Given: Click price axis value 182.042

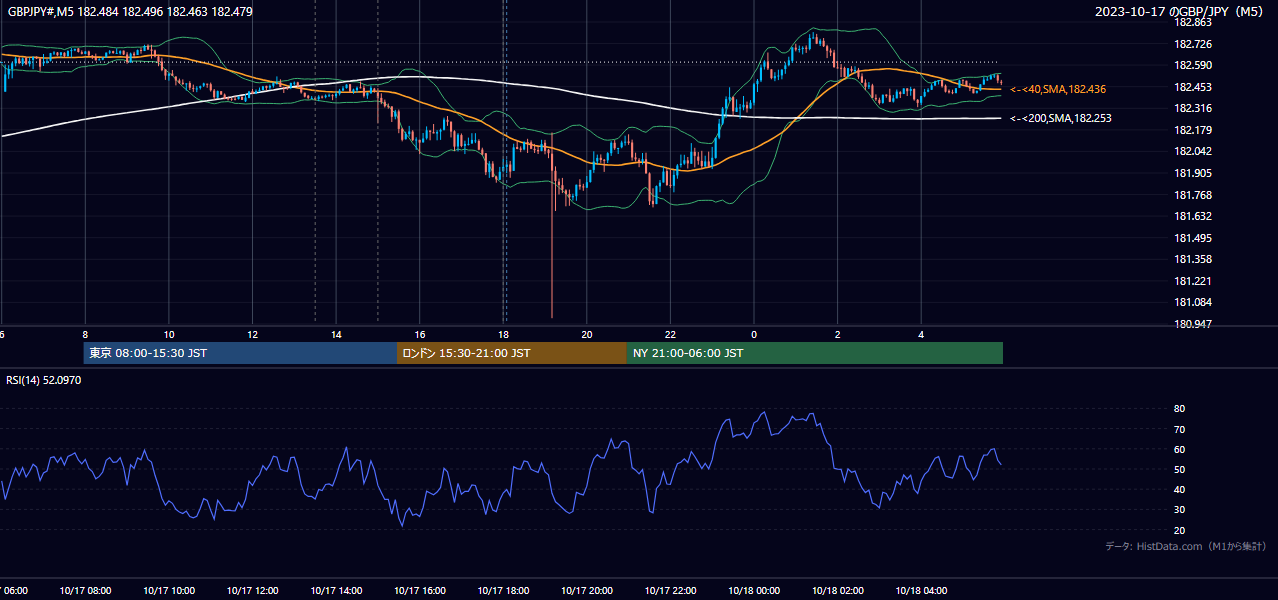Looking at the screenshot, I should 1193,151.
